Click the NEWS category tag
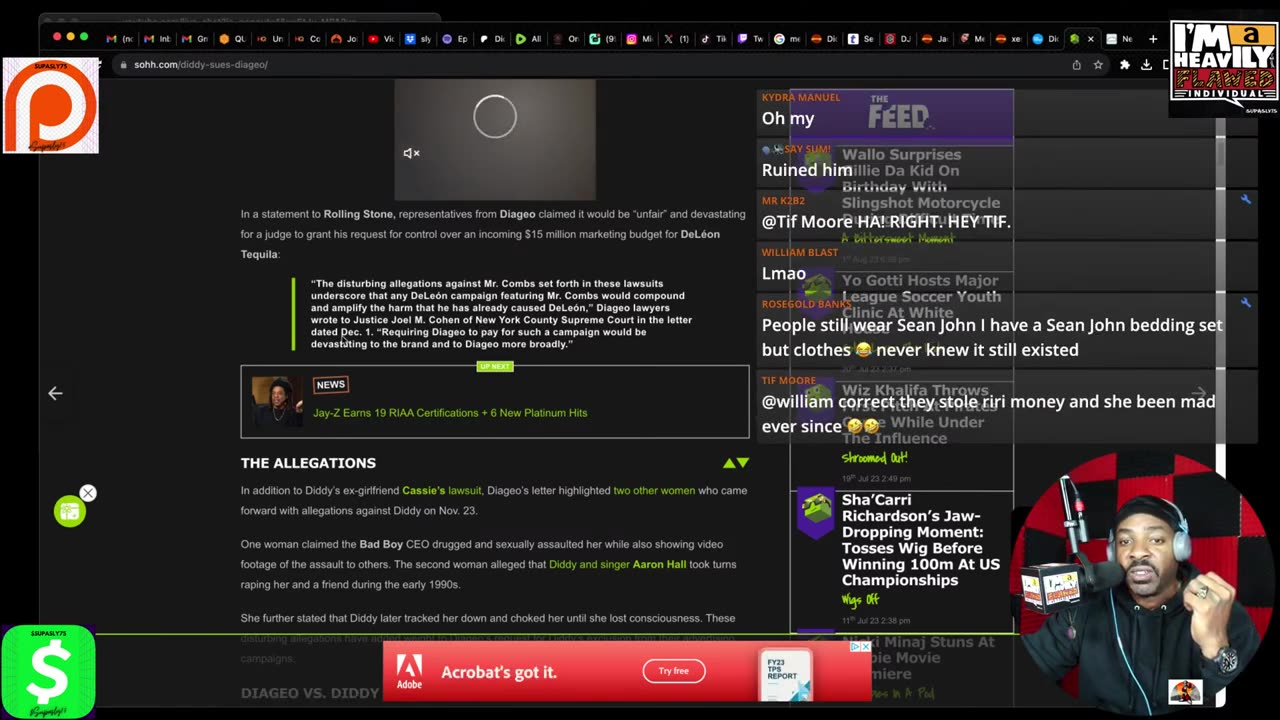Image resolution: width=1280 pixels, height=720 pixels. pos(330,384)
